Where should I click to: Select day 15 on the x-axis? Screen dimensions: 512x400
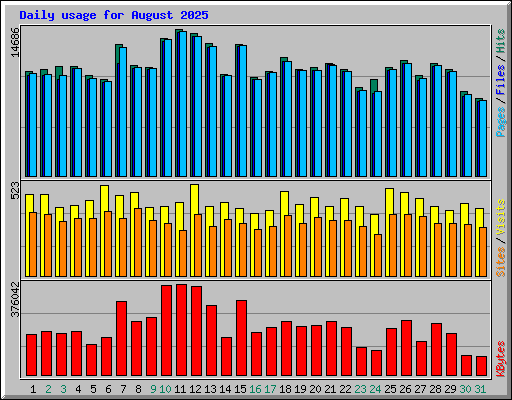[240, 389]
